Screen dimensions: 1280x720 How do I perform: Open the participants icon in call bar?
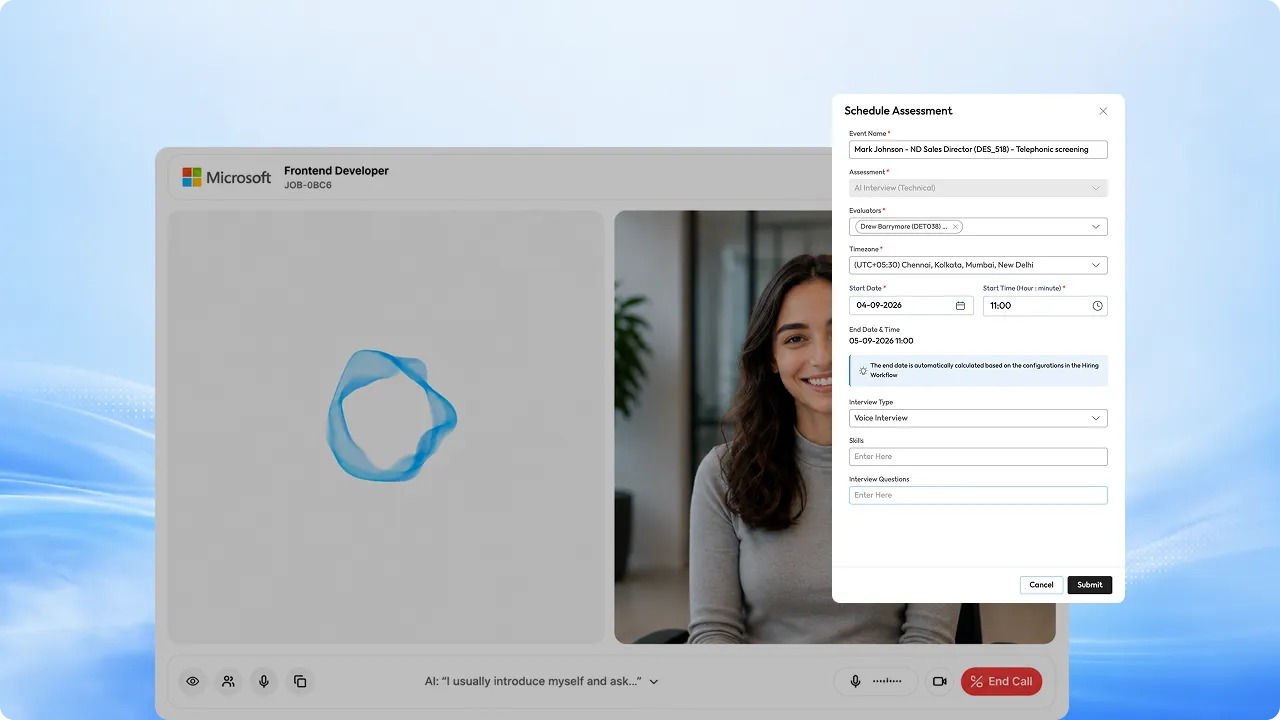point(228,681)
